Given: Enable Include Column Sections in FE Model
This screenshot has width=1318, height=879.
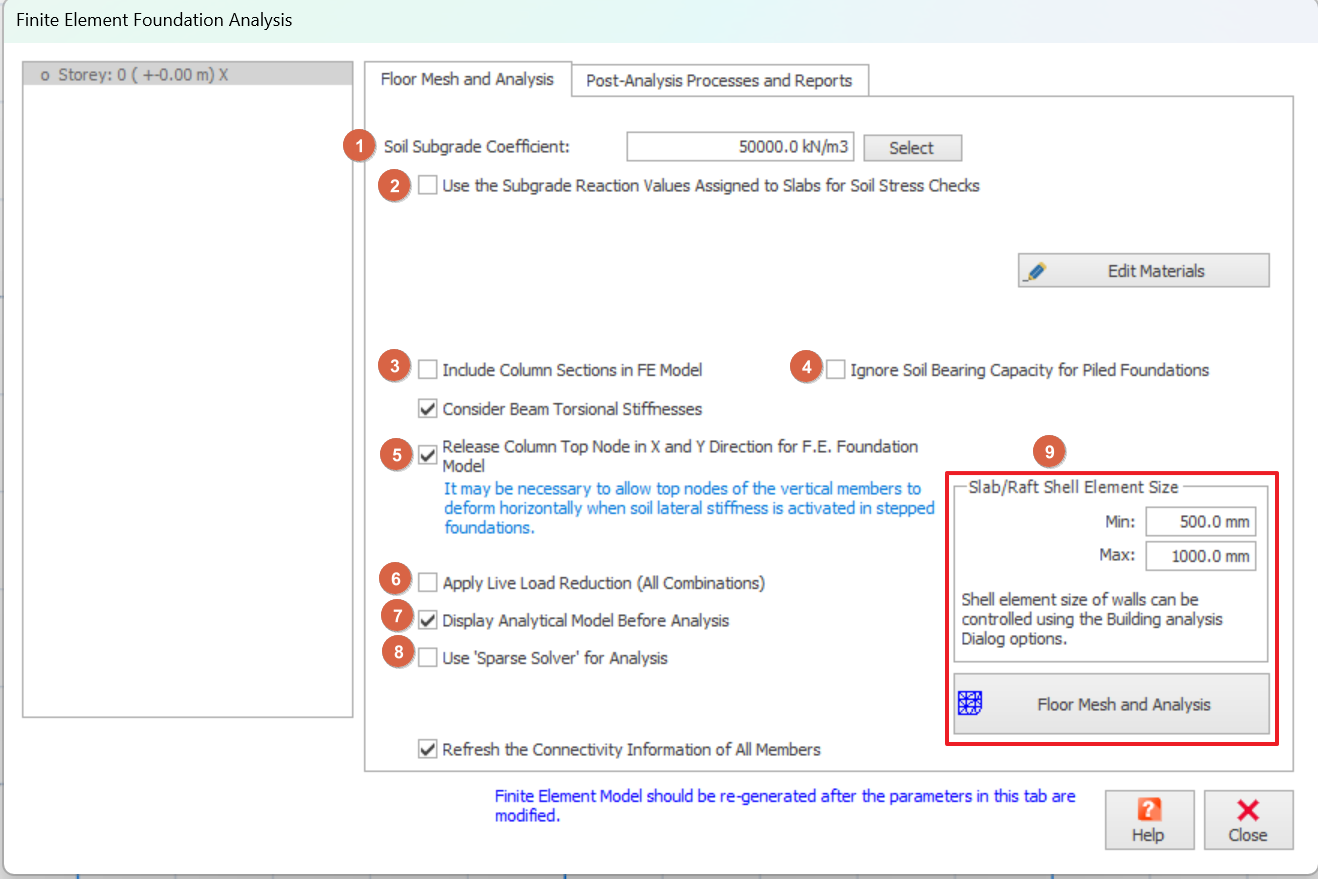Looking at the screenshot, I should pyautogui.click(x=428, y=370).
